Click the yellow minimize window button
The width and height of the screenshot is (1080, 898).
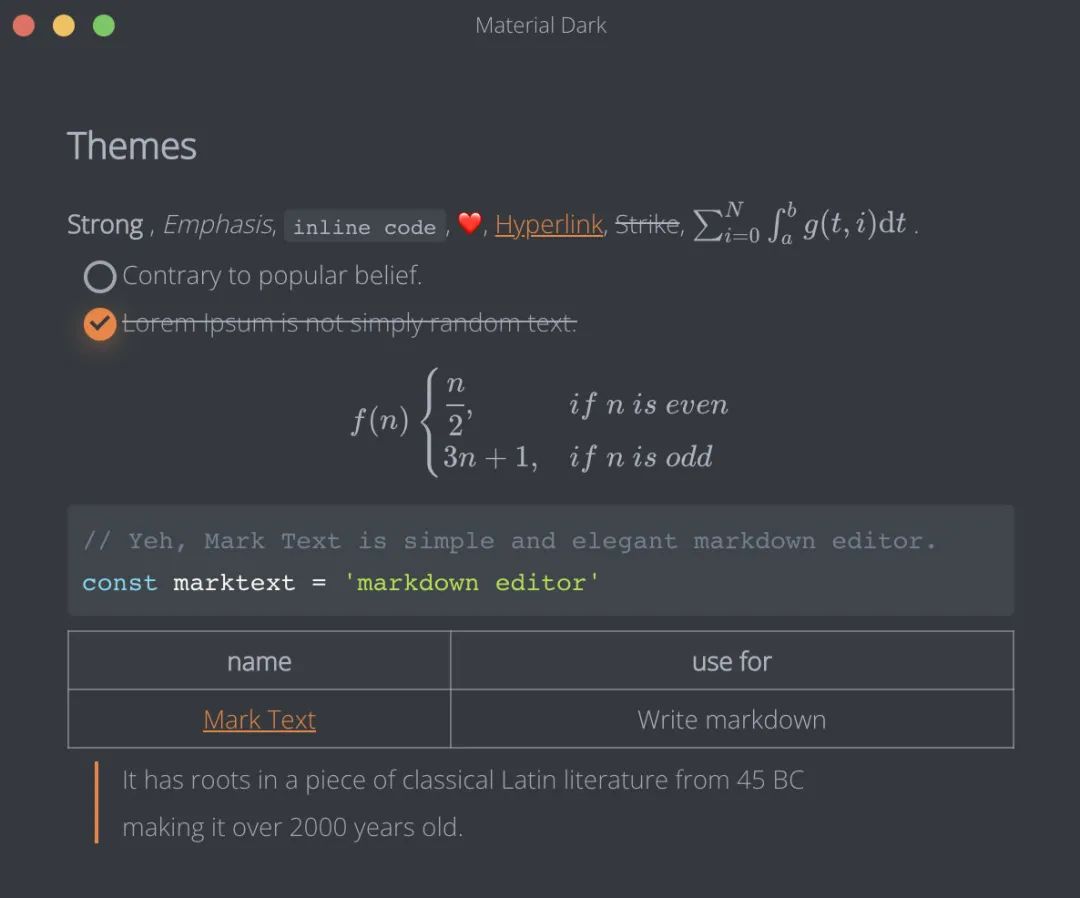click(x=64, y=26)
